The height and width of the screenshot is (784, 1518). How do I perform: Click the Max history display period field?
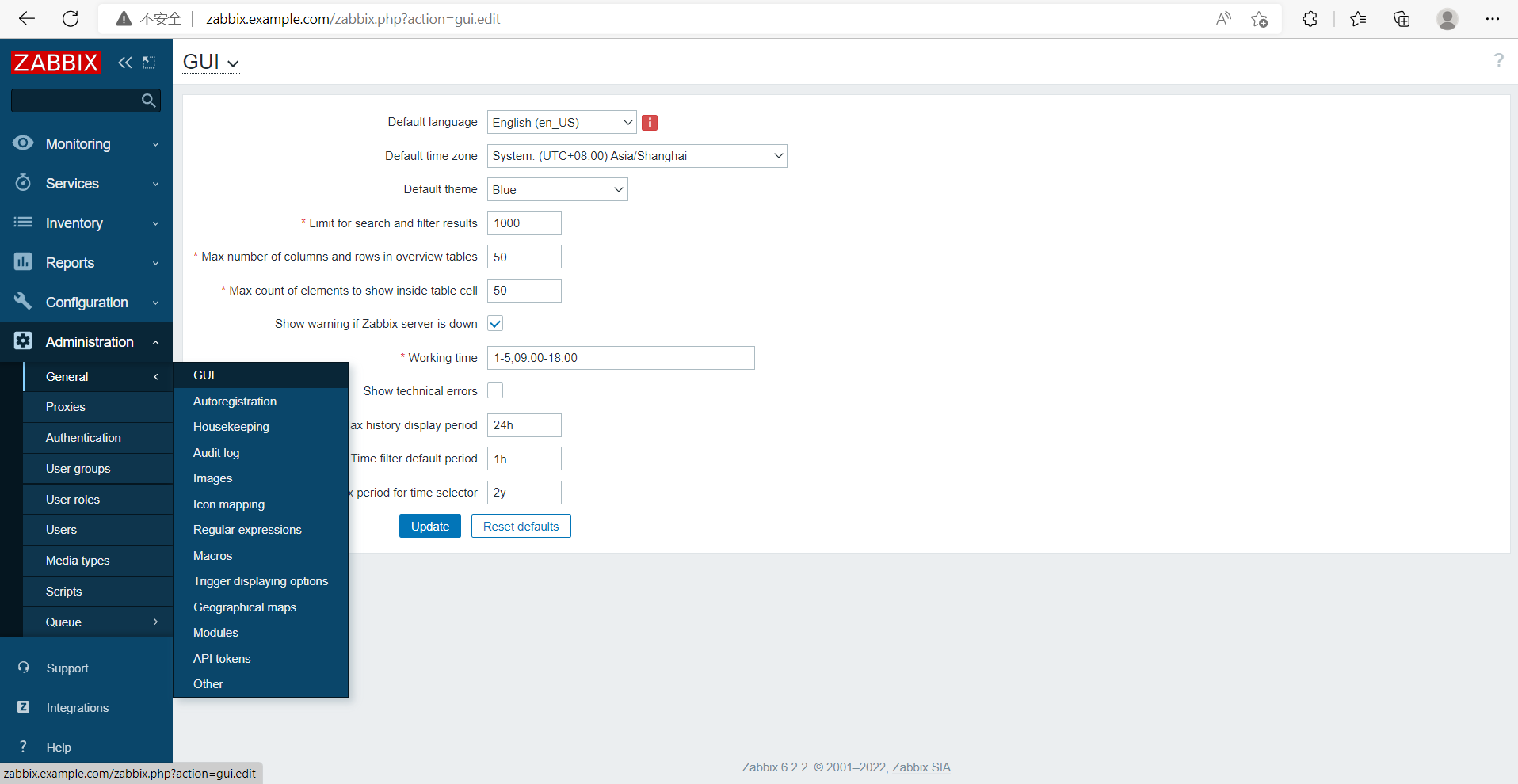tap(524, 425)
